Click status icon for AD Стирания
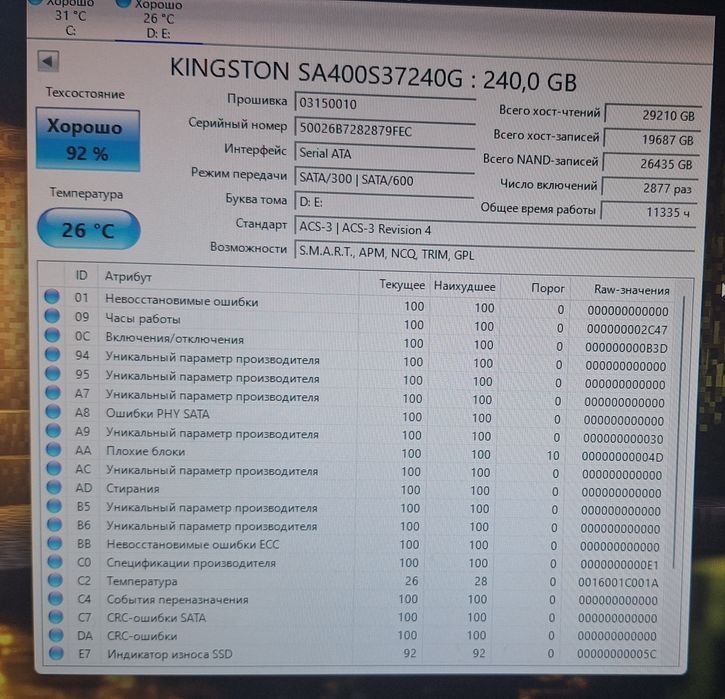Screen dimensions: 725x699 (x=54, y=487)
